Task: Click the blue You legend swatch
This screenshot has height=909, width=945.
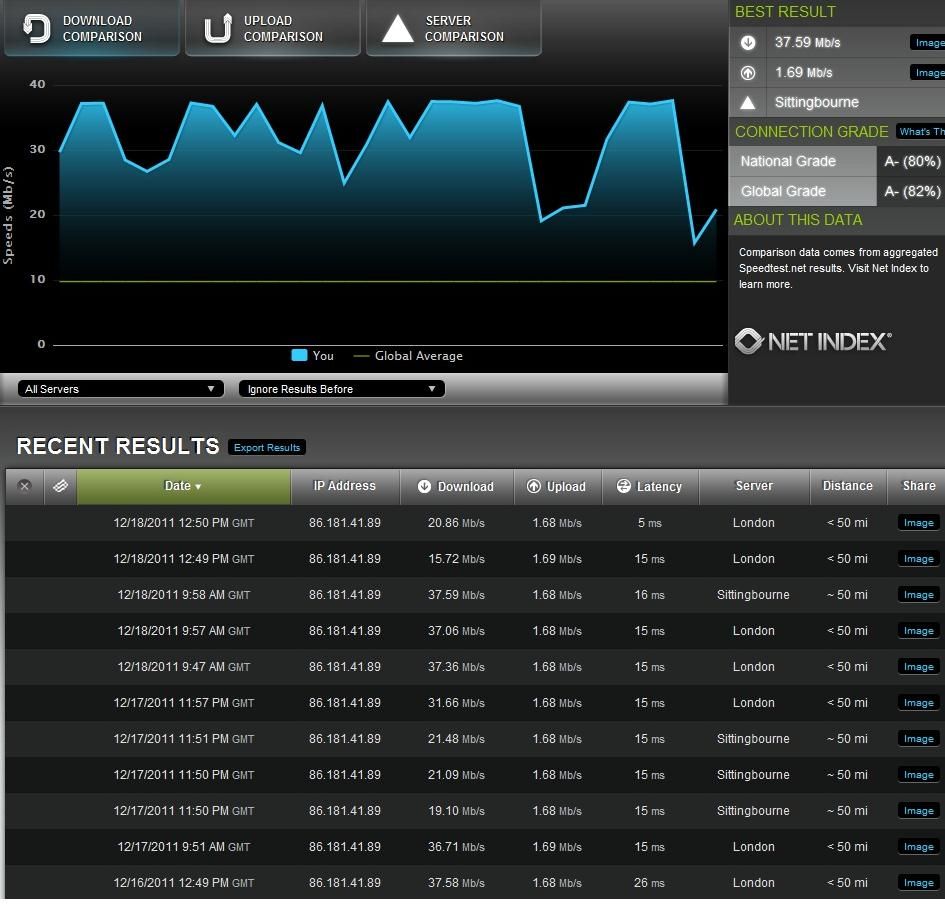Action: [x=299, y=356]
